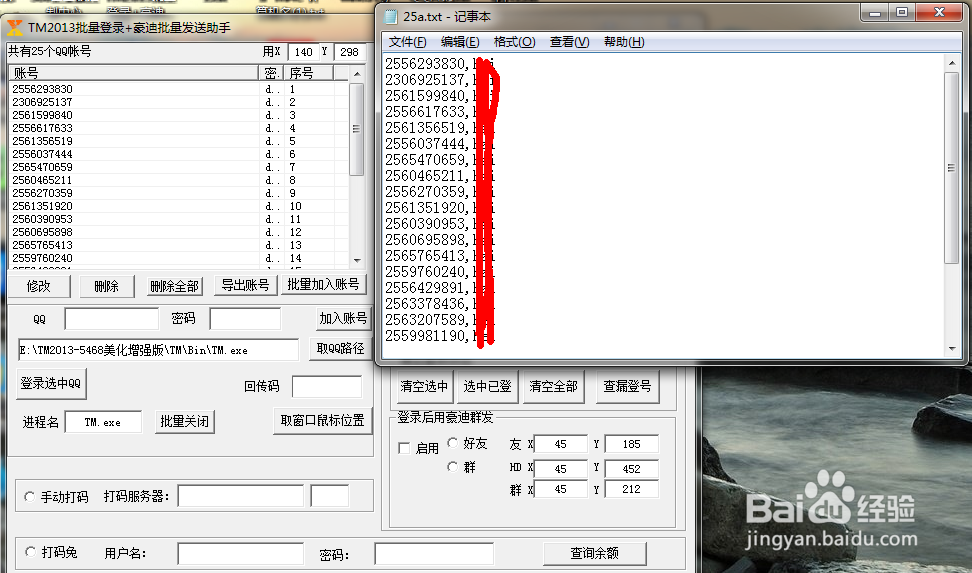Click the 加入账号 button
The height and width of the screenshot is (573, 972).
pyautogui.click(x=343, y=319)
